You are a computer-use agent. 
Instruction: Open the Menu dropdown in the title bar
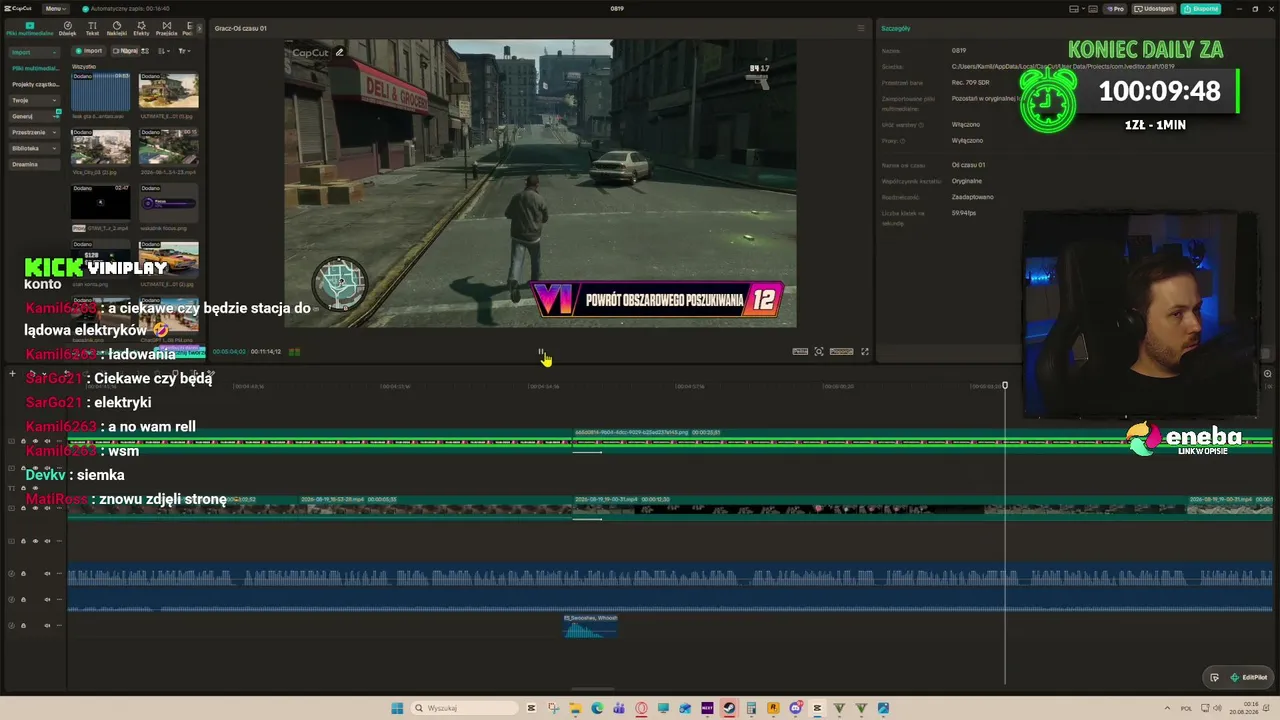click(x=56, y=9)
